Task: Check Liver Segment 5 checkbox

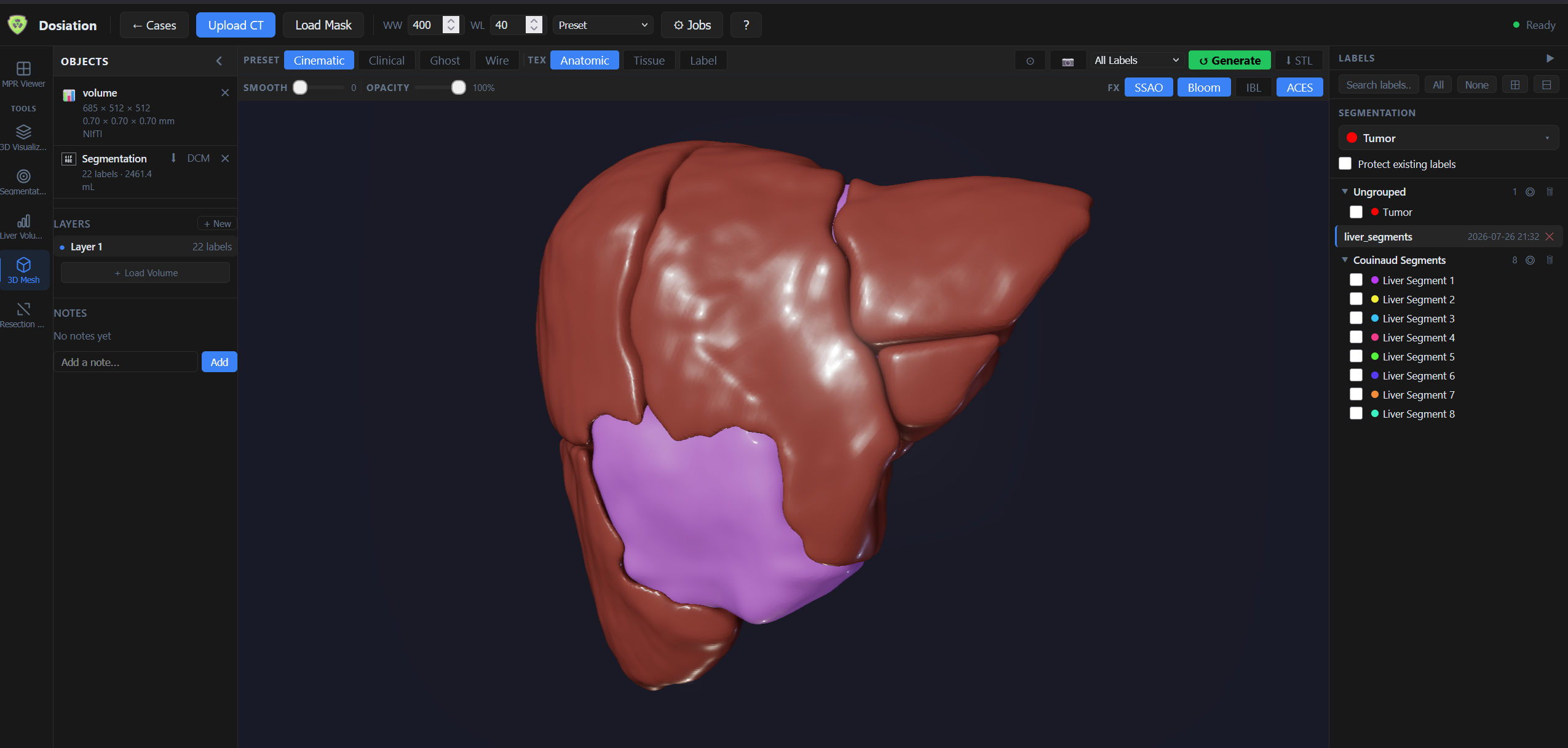Action: pyautogui.click(x=1356, y=356)
